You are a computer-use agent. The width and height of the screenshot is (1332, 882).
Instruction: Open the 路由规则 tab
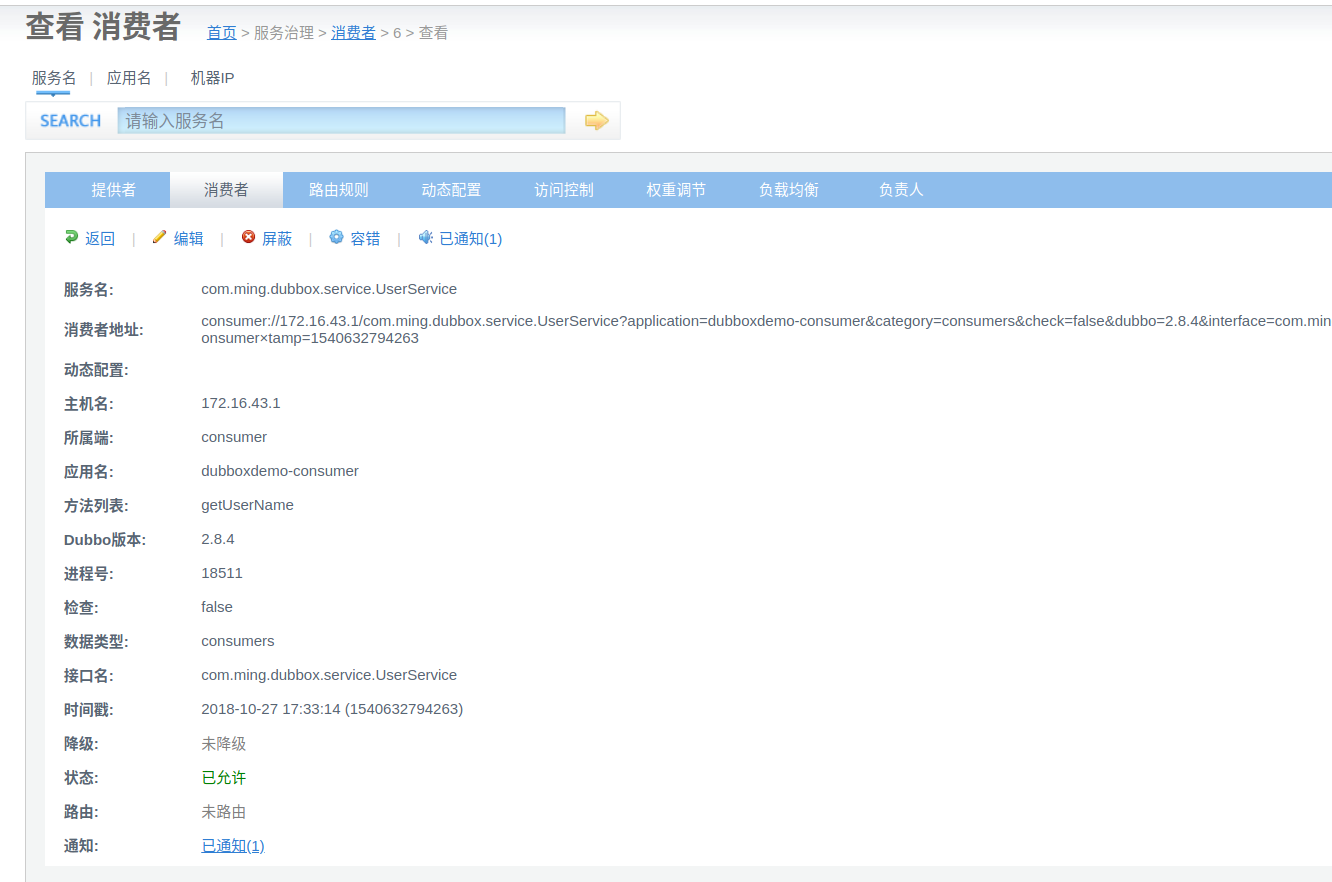[338, 189]
